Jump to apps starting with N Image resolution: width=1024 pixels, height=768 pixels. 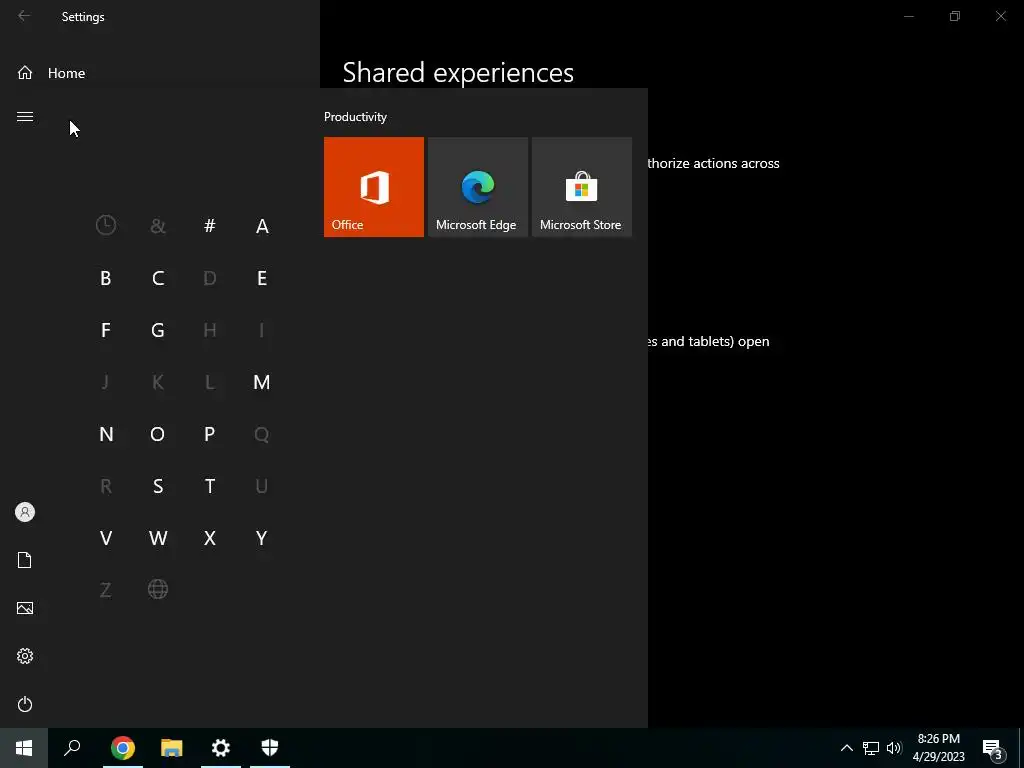point(106,434)
